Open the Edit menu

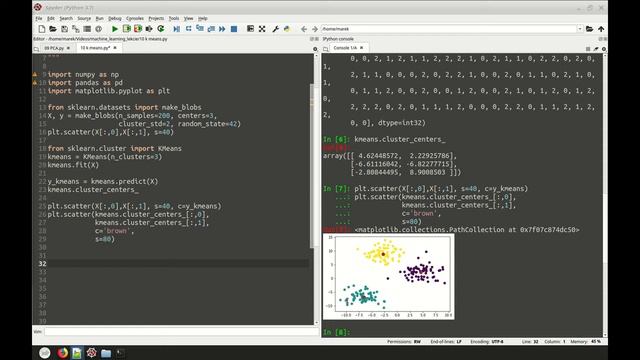51,18
